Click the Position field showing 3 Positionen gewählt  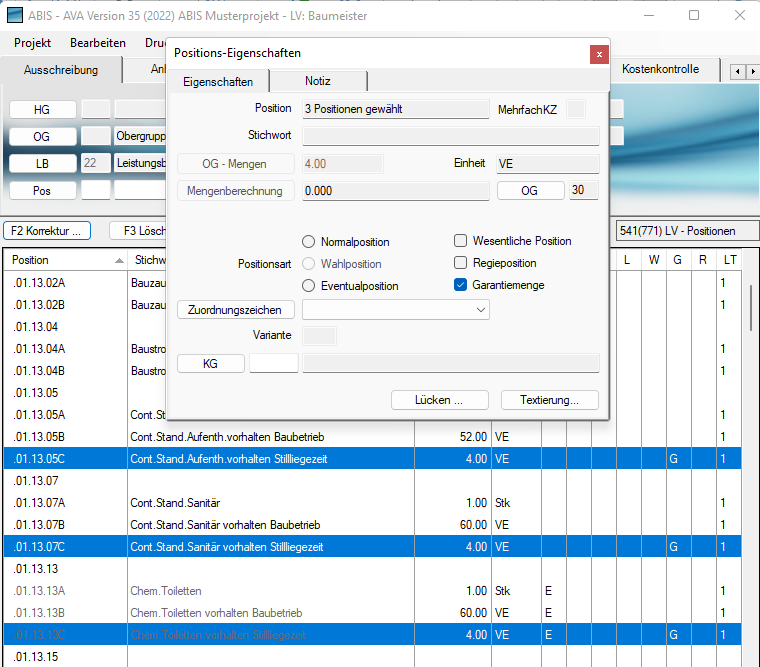(396, 109)
